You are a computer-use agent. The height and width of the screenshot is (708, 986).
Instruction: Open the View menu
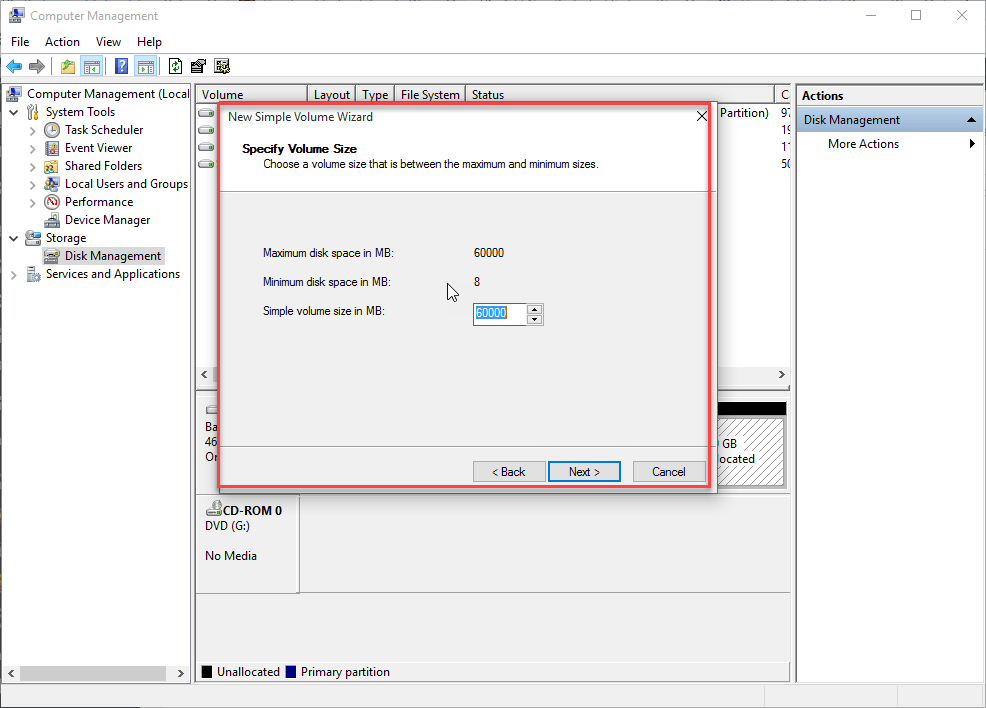tap(108, 42)
